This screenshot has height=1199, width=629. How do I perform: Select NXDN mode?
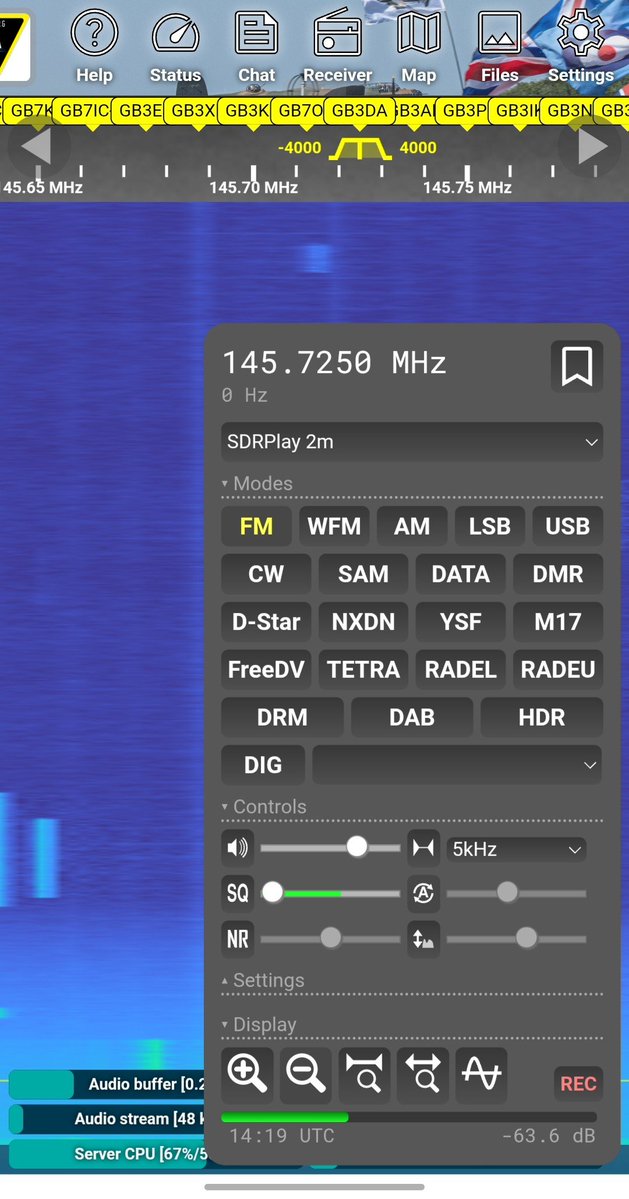click(x=363, y=622)
